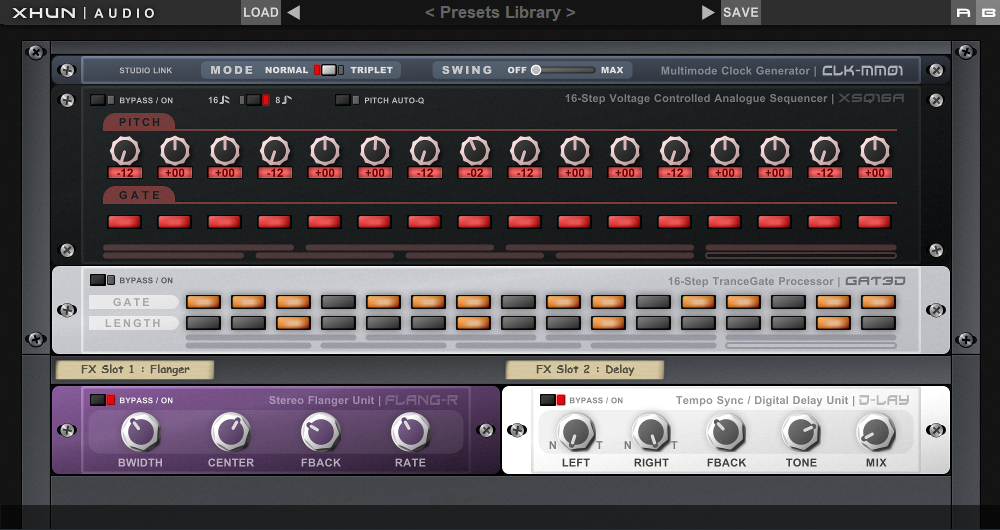Open the Presets Library selector
Image resolution: width=1000 pixels, height=530 pixels.
pyautogui.click(x=500, y=12)
